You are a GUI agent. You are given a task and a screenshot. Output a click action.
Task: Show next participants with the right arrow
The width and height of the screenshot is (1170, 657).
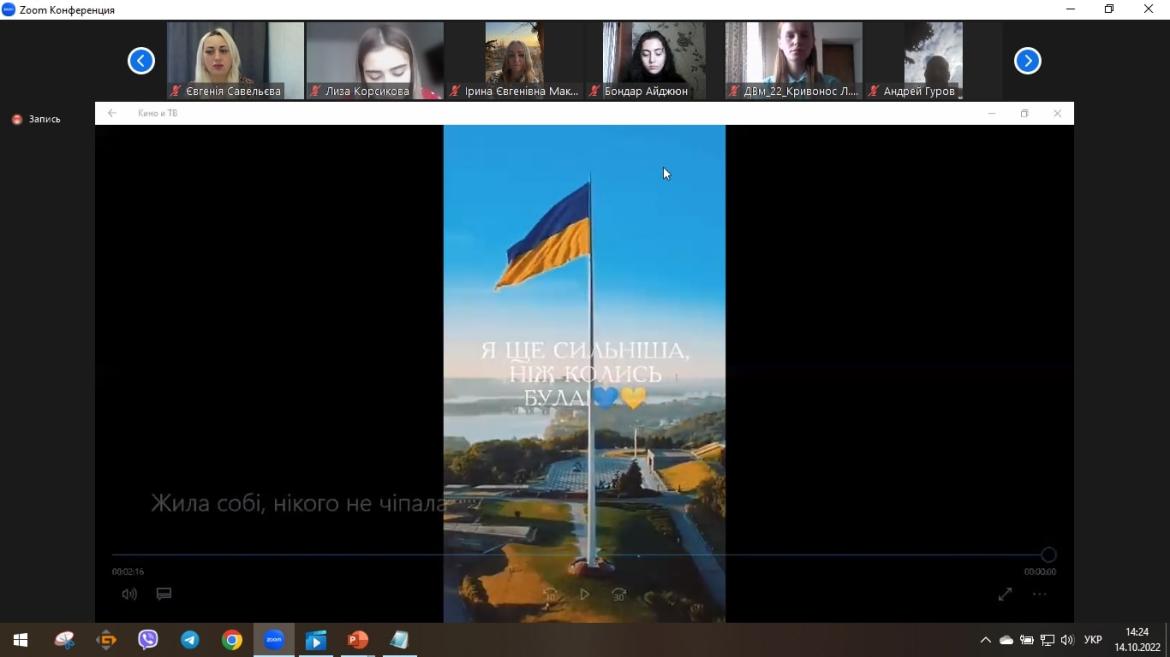pyautogui.click(x=1027, y=61)
